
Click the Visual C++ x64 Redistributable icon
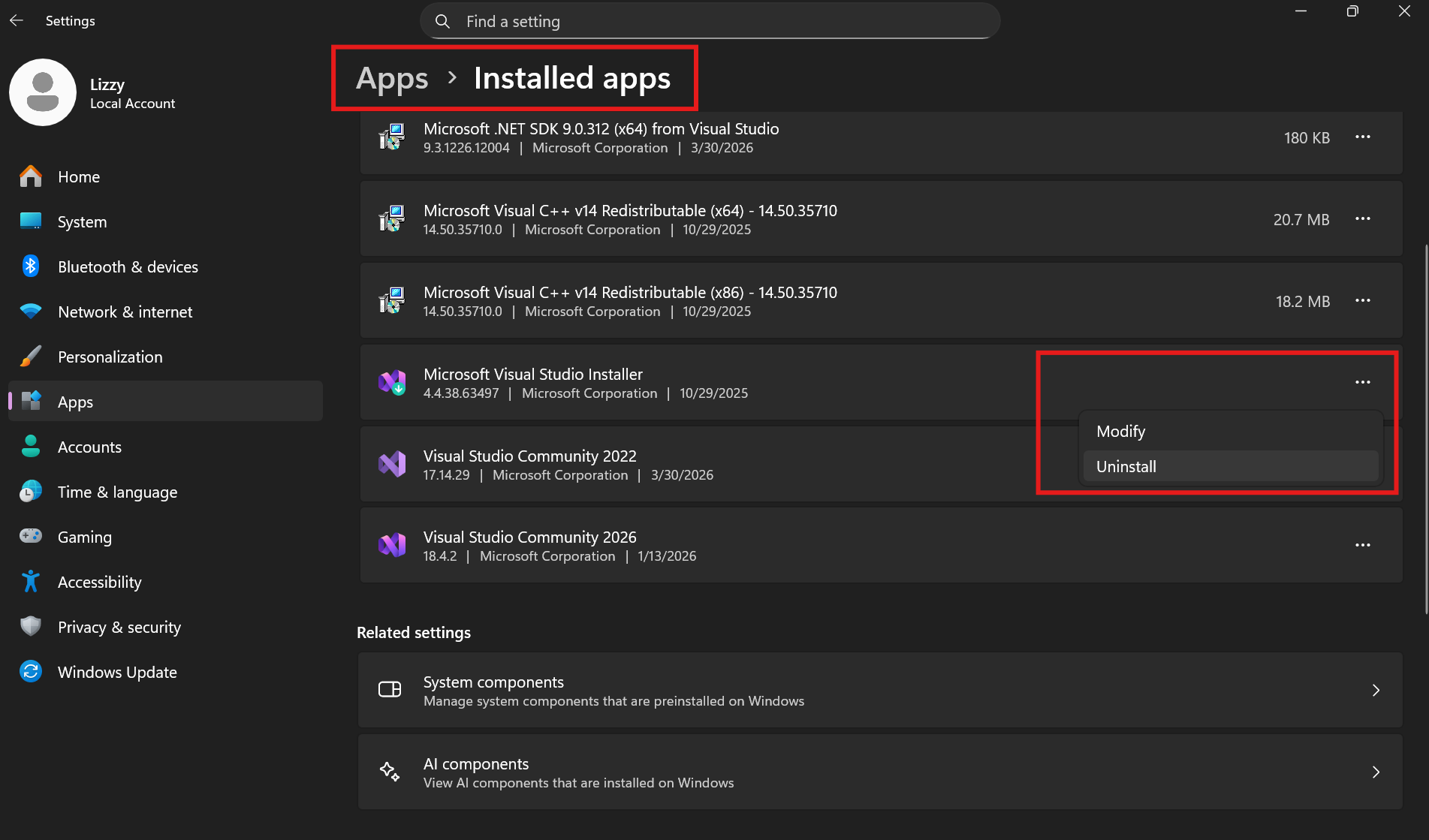point(392,219)
